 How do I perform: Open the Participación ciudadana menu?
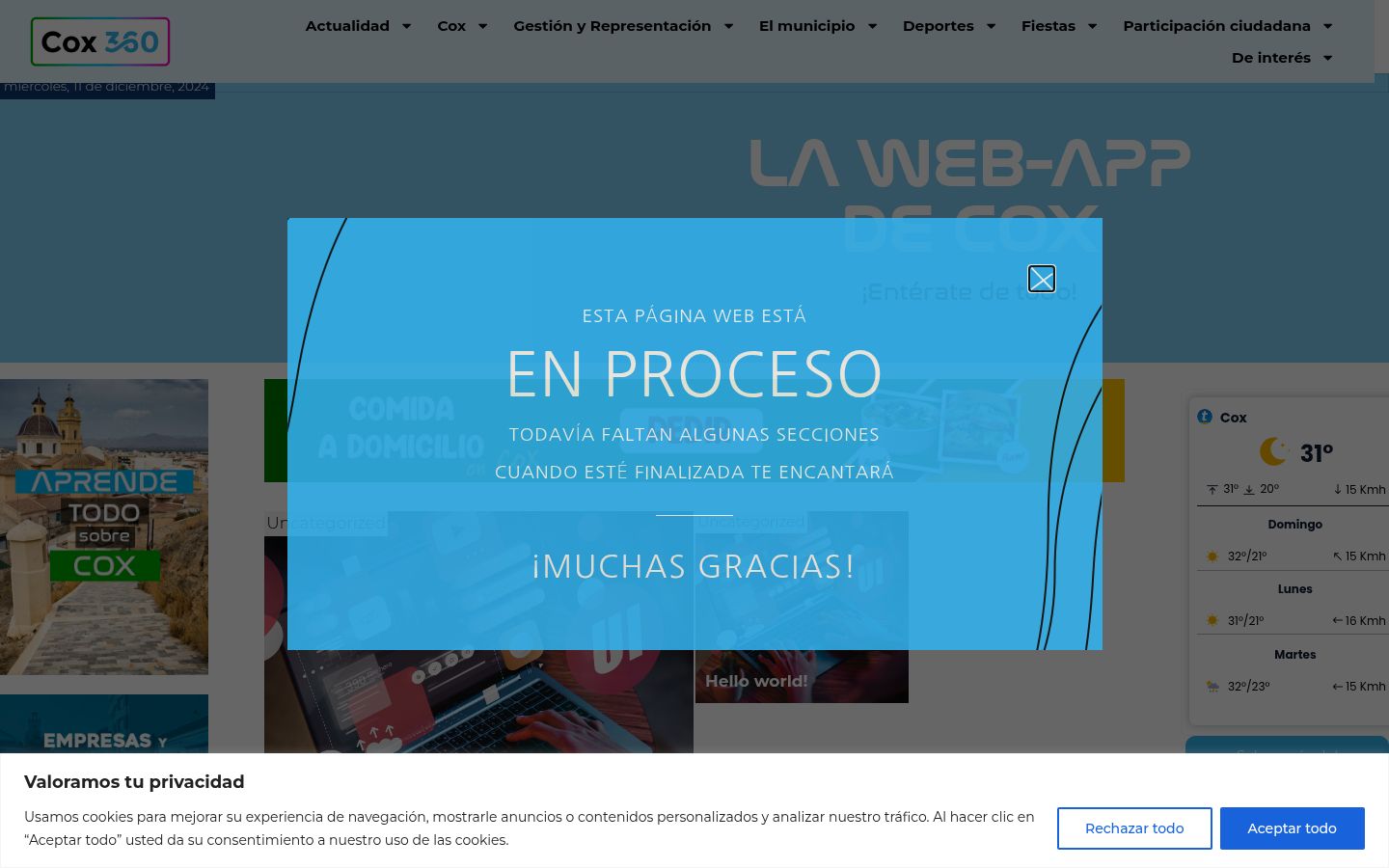(1217, 26)
